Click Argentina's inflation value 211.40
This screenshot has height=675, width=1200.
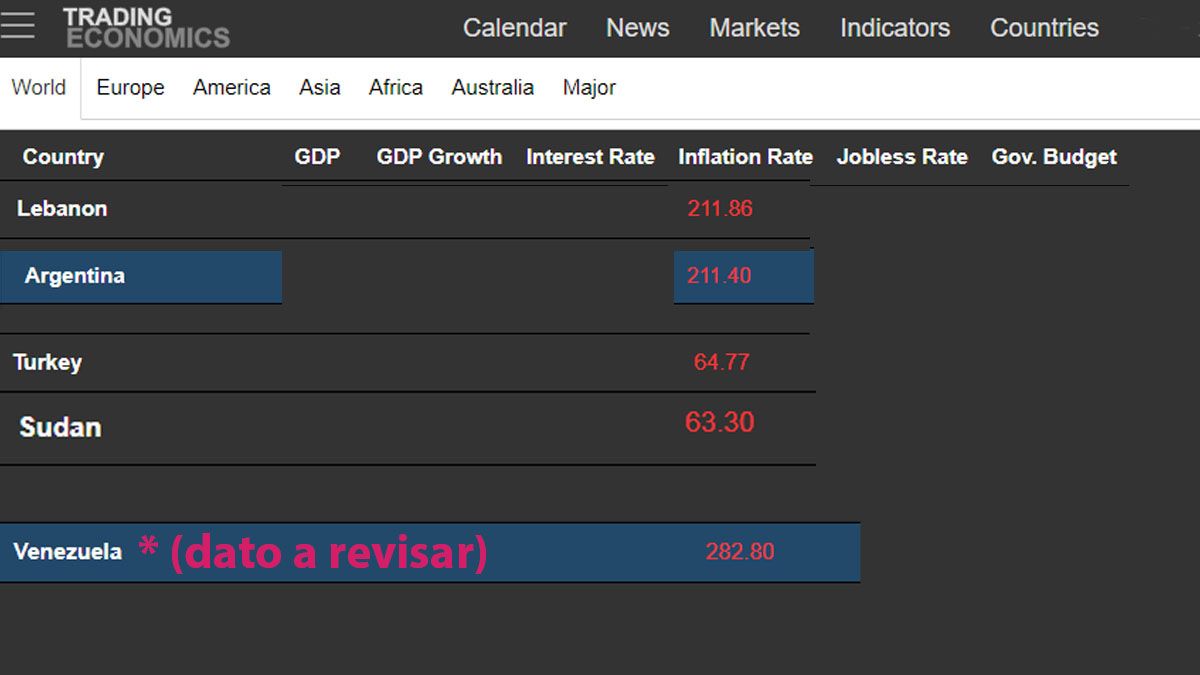coord(719,276)
